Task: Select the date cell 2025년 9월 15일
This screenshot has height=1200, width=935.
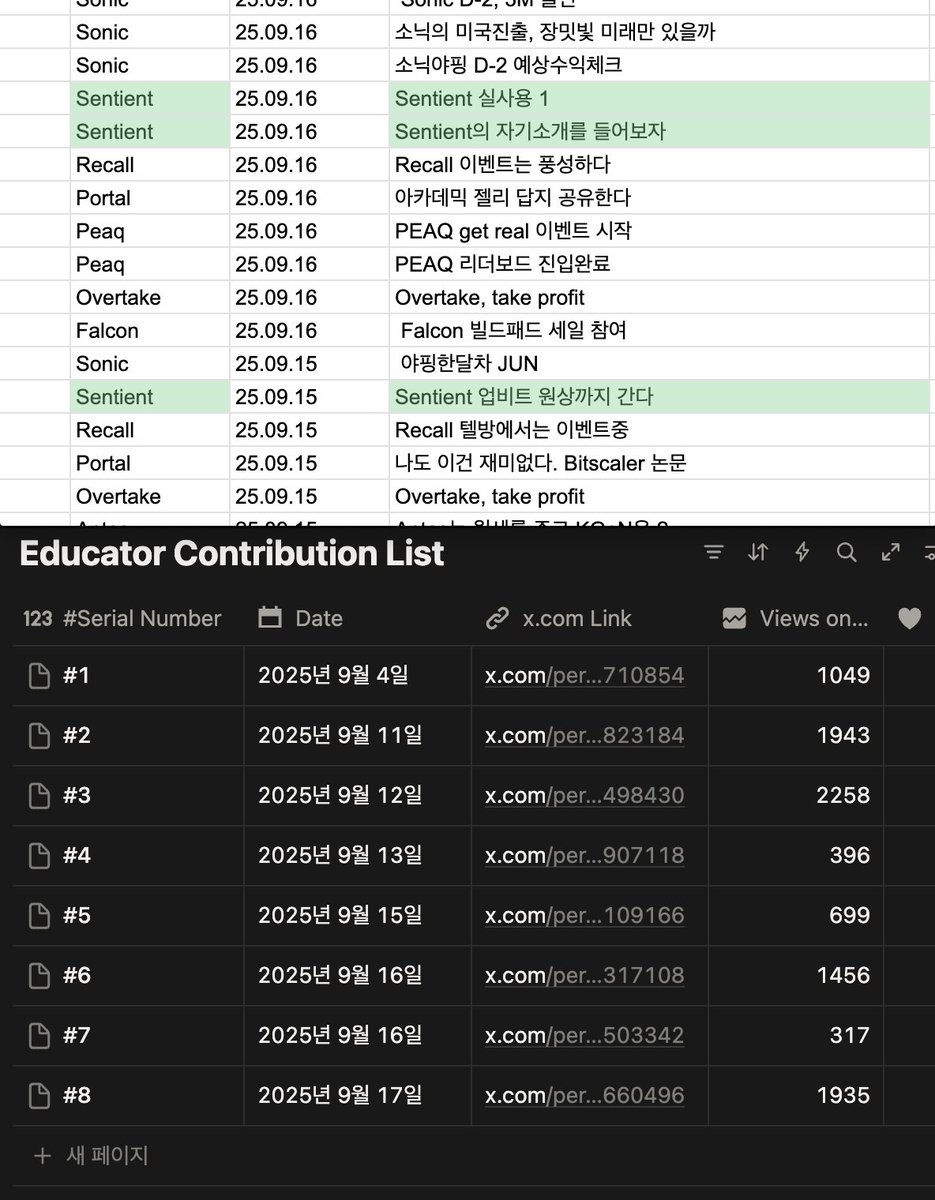Action: (x=358, y=916)
